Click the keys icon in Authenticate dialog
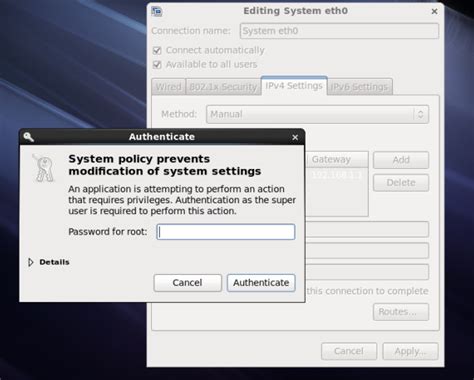Screen dimensions: 474x380 pos(44,168)
